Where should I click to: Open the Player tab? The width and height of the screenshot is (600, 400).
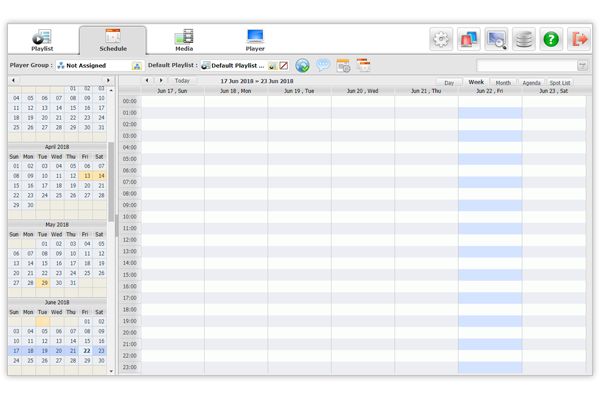[255, 40]
